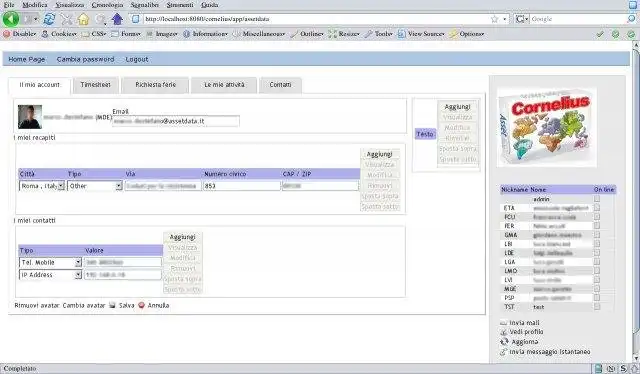Click the Cambia password link
This screenshot has width=640, height=374.
(x=85, y=59)
